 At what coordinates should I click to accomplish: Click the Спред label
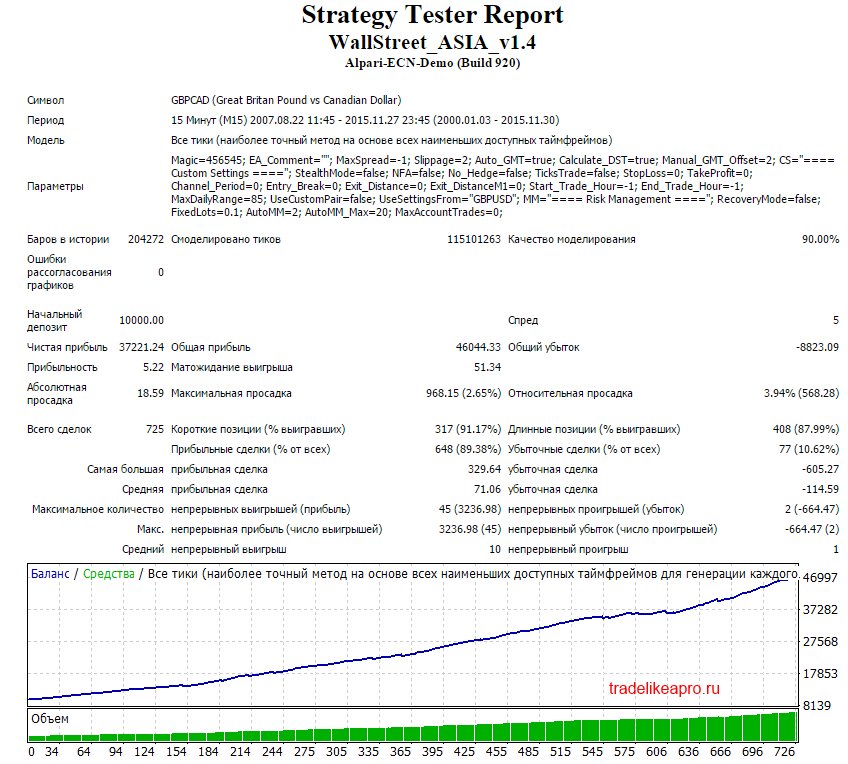(522, 320)
